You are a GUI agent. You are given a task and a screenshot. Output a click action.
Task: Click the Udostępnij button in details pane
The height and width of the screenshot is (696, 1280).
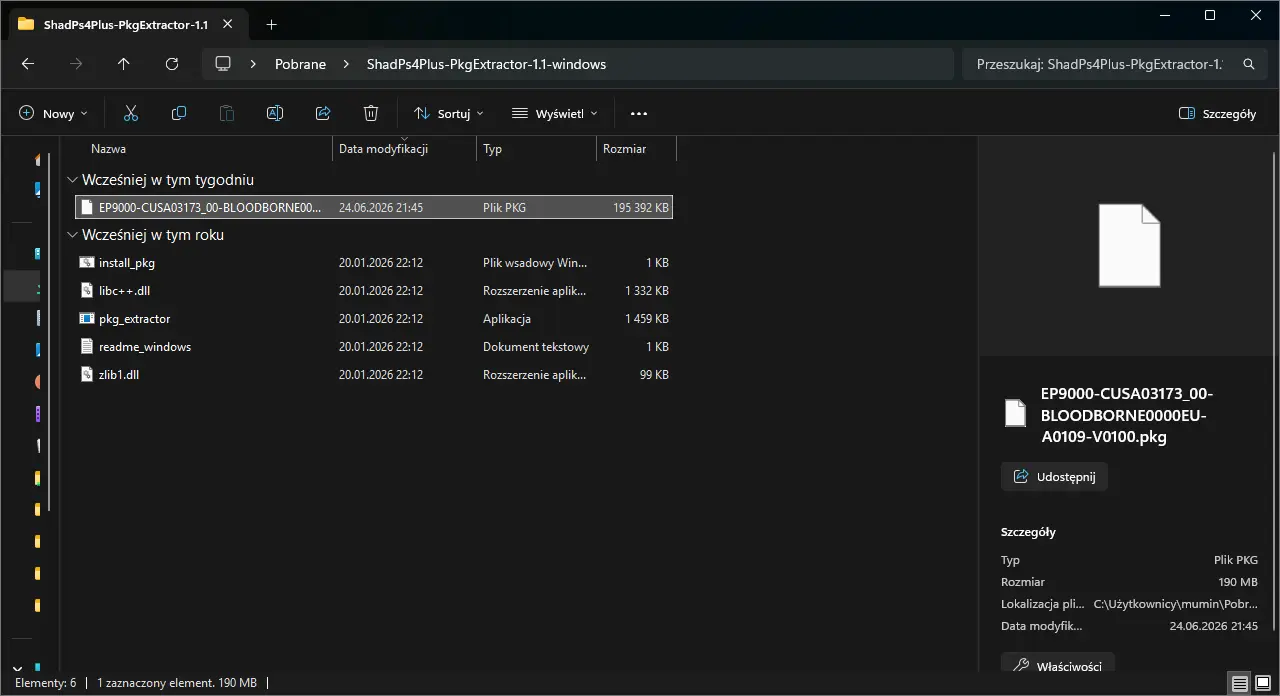[1054, 477]
